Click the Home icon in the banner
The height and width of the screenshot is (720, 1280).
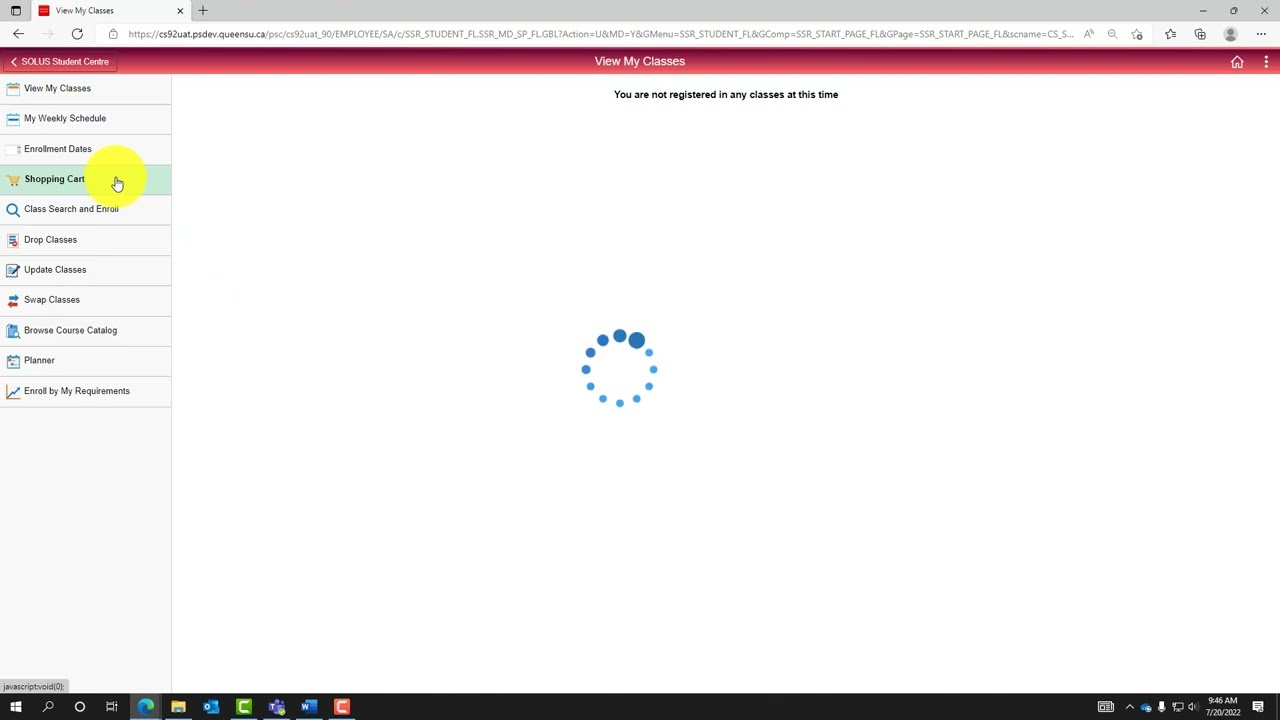pos(1237,62)
